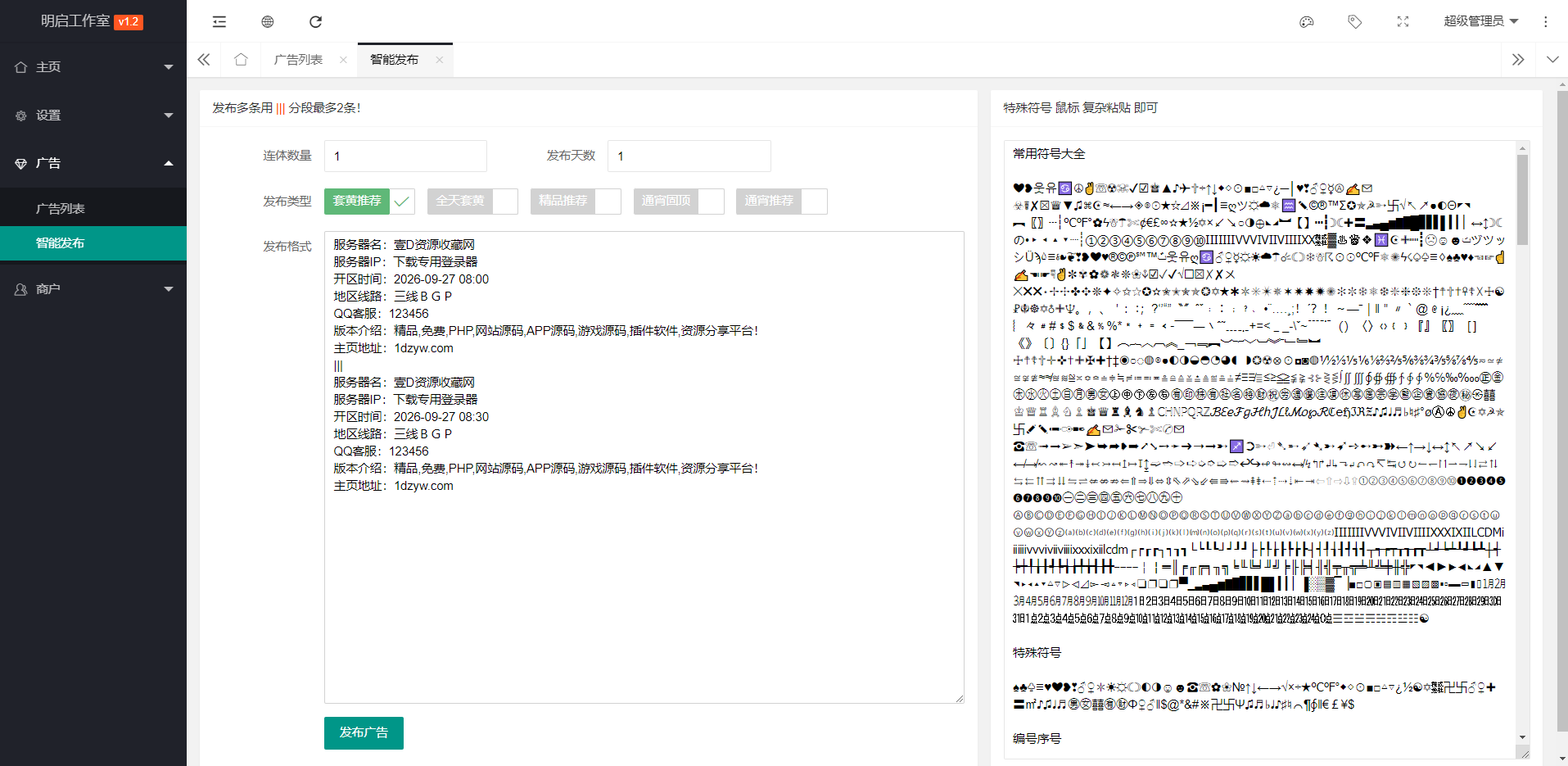The image size is (1568, 766).
Task: Toggle the sidebar collapse icon
Action: coord(219,21)
